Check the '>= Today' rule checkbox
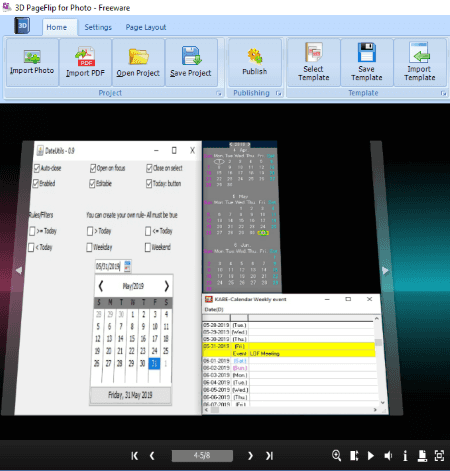The height and width of the screenshot is (471, 450). pyautogui.click(x=32, y=231)
